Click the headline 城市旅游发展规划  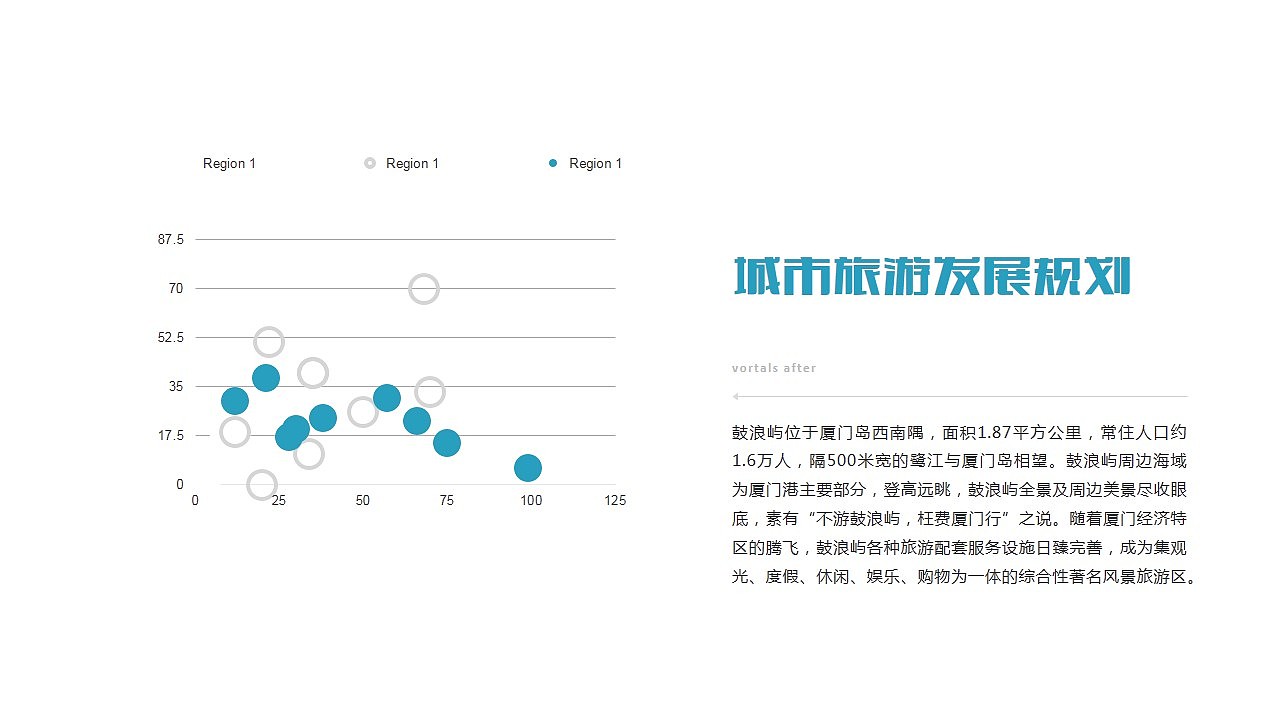932,276
